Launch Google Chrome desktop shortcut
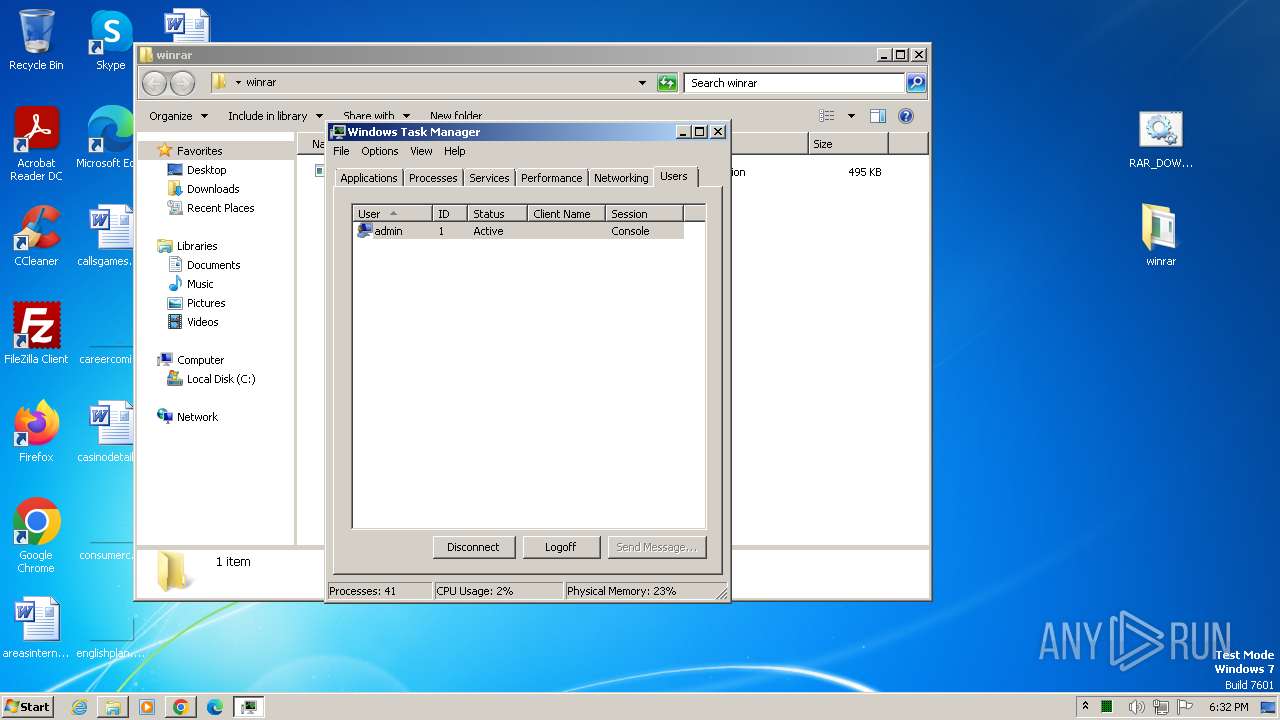The height and width of the screenshot is (720, 1280). pyautogui.click(x=36, y=536)
